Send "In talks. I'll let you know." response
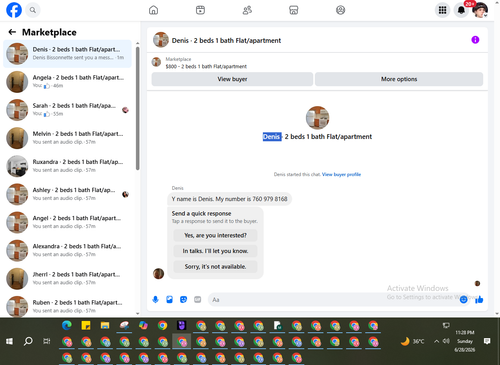500x365 pixels. (x=215, y=251)
